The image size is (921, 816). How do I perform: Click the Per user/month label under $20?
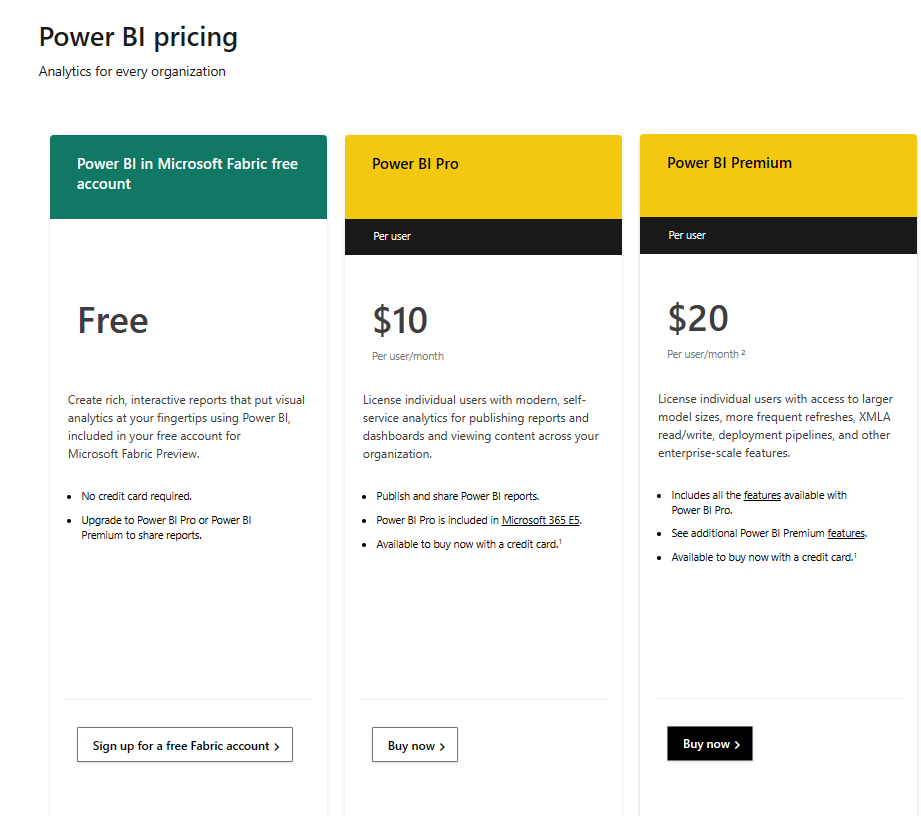pyautogui.click(x=705, y=354)
